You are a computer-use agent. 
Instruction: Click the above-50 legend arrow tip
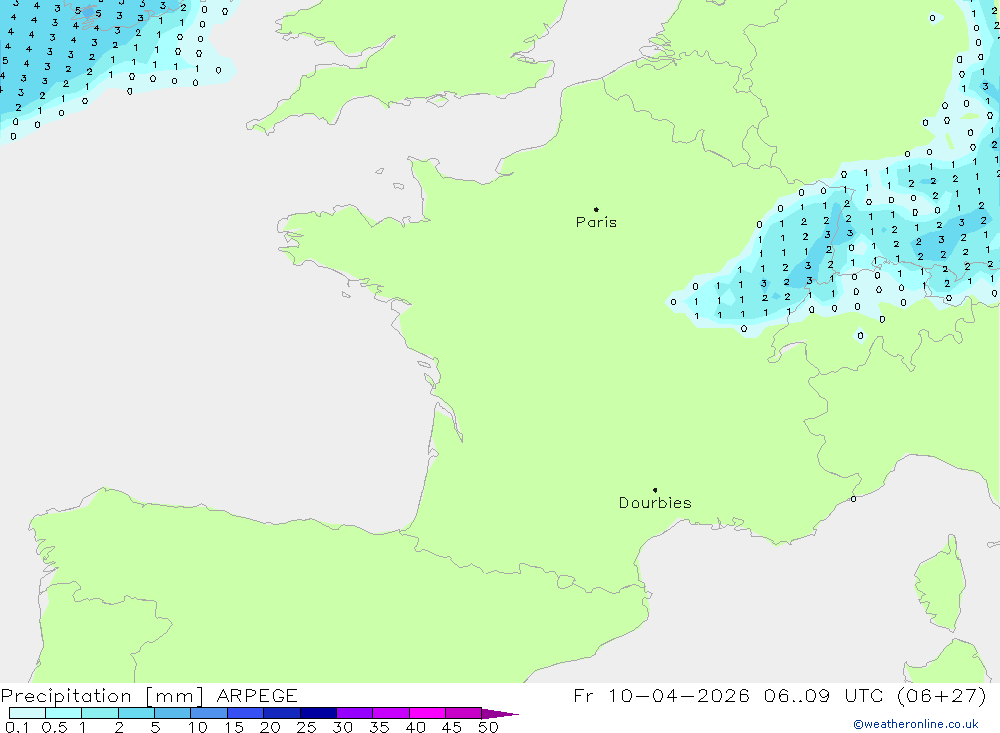(500, 714)
